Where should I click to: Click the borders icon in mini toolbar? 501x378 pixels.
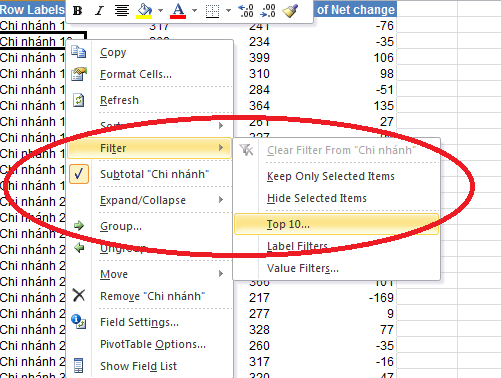212,11
